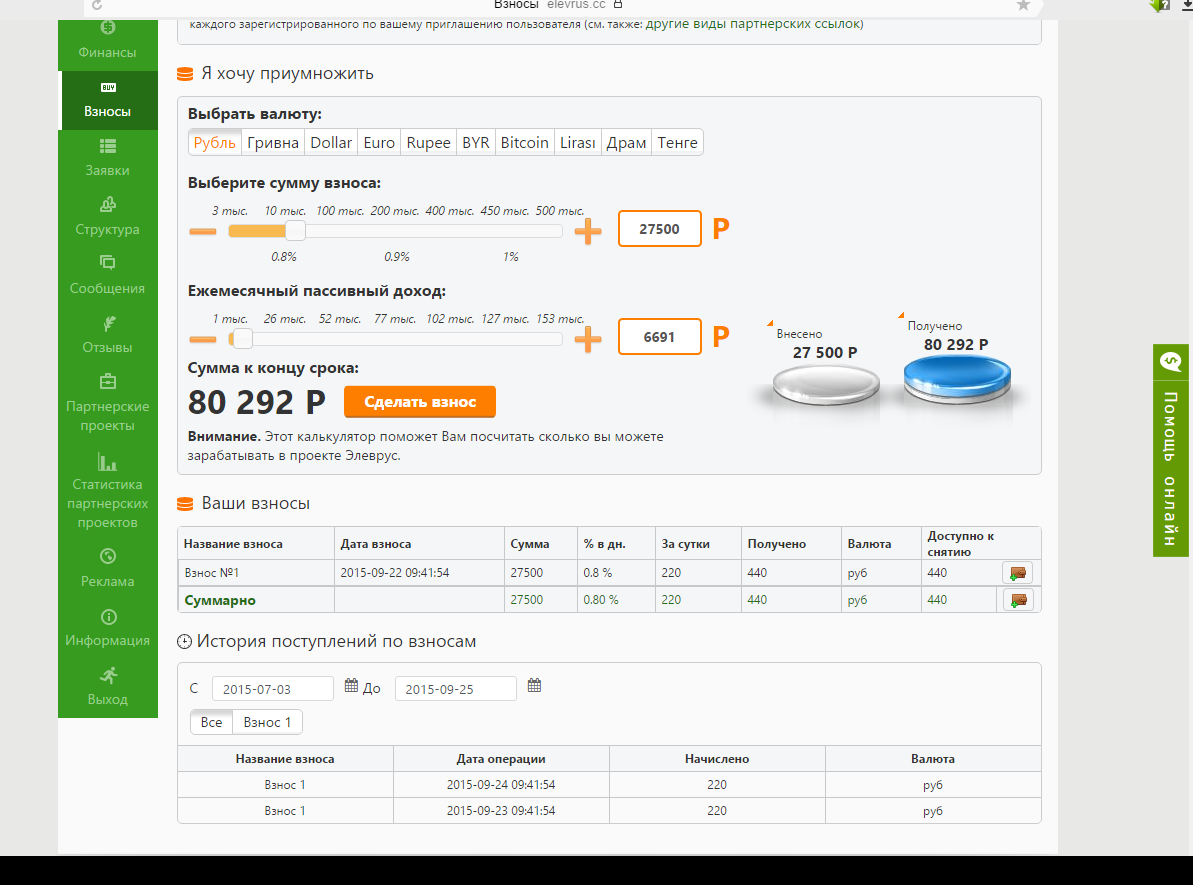Screen dimensions: 1193x885
Task: Select Rupee currency
Action: [x=428, y=142]
